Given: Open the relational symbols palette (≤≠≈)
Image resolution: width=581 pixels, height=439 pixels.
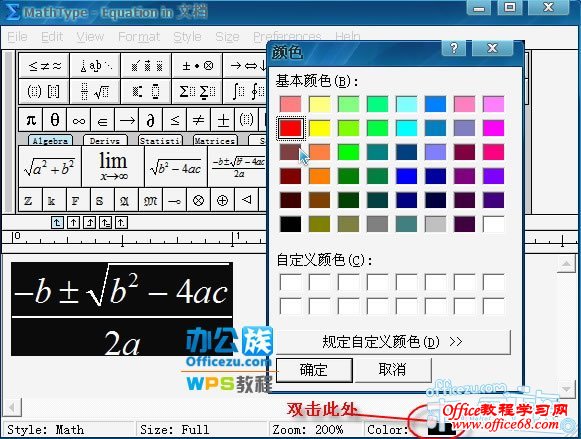Looking at the screenshot, I should 44,66.
